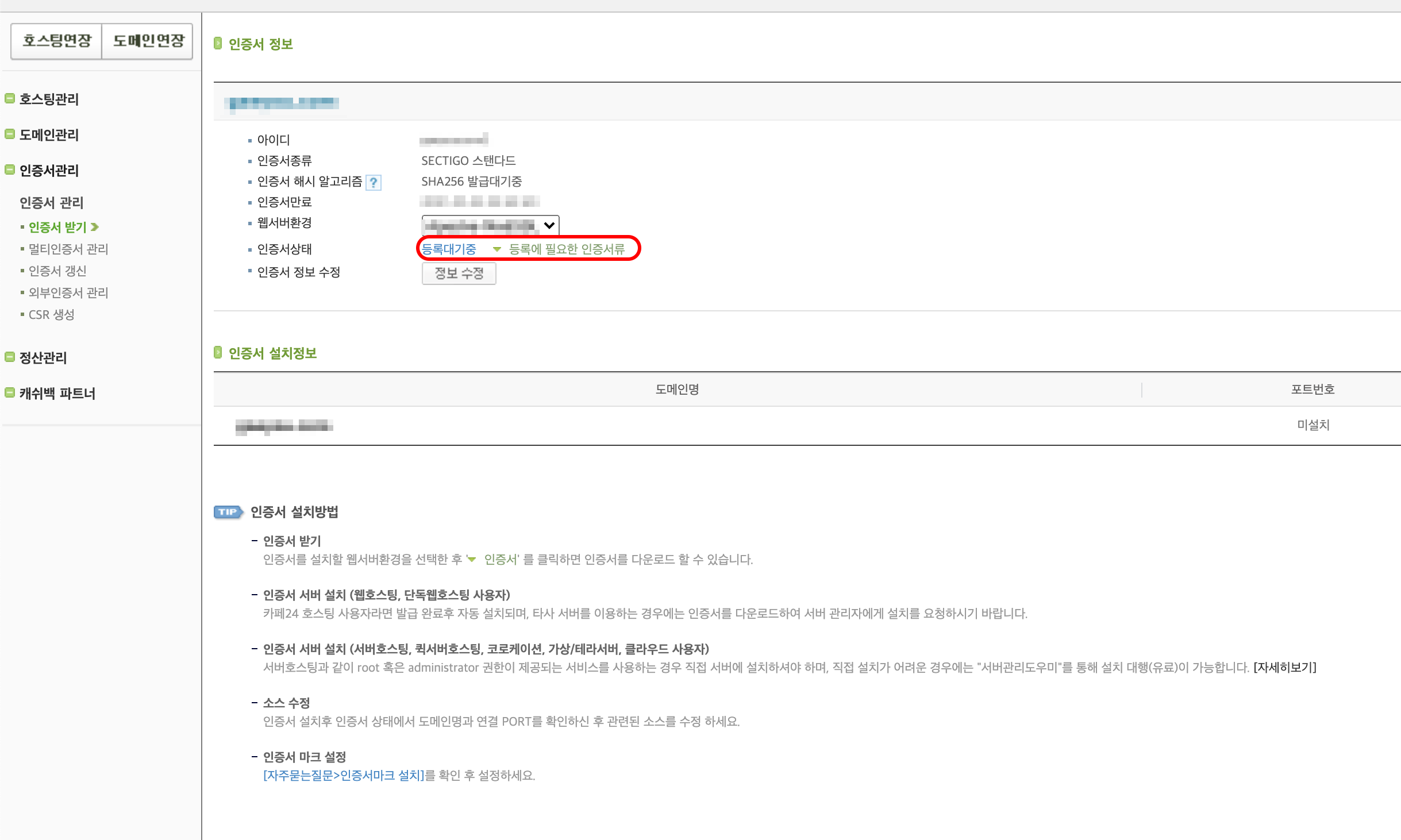
Task: Click the green arrow next to 인증서 받기
Action: click(95, 227)
